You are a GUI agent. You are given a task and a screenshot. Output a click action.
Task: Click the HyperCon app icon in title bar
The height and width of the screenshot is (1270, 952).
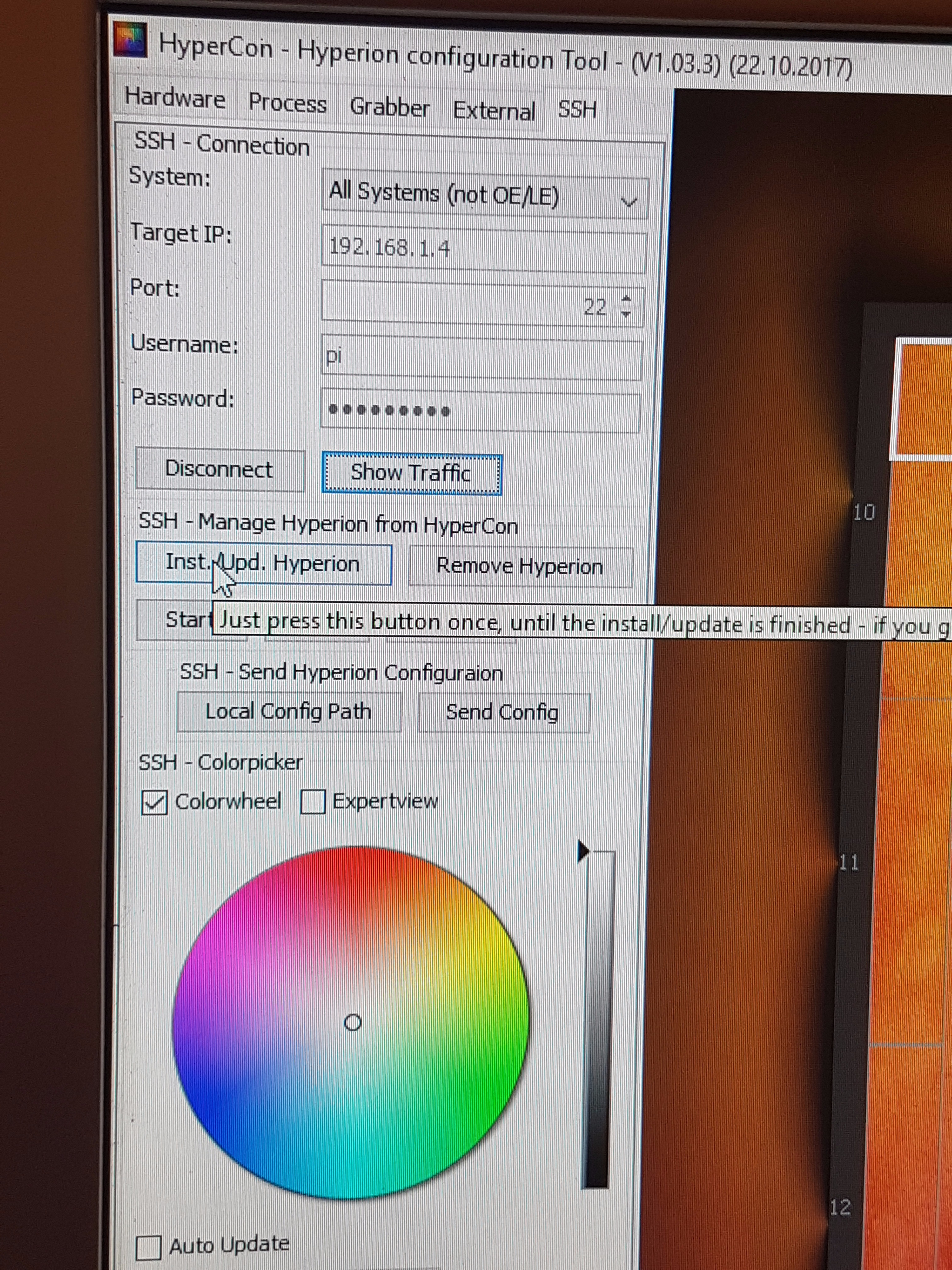point(130,40)
